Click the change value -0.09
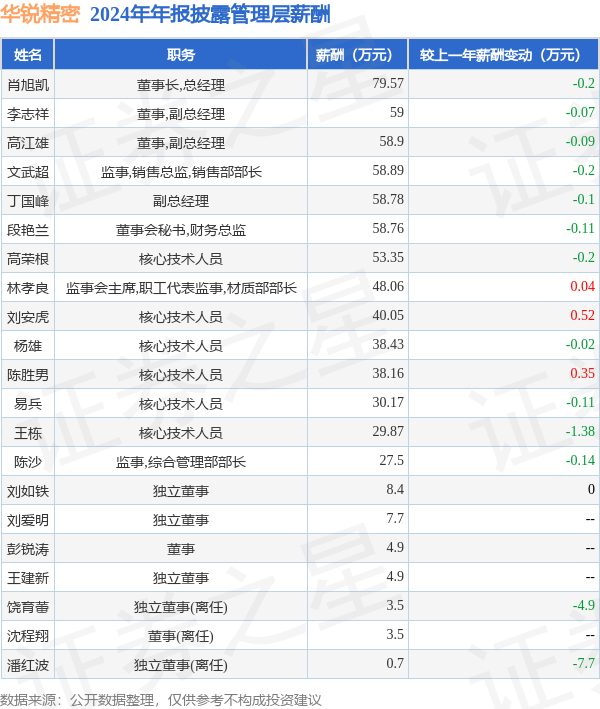Viewport: 600px width, 709px height. pos(580,142)
